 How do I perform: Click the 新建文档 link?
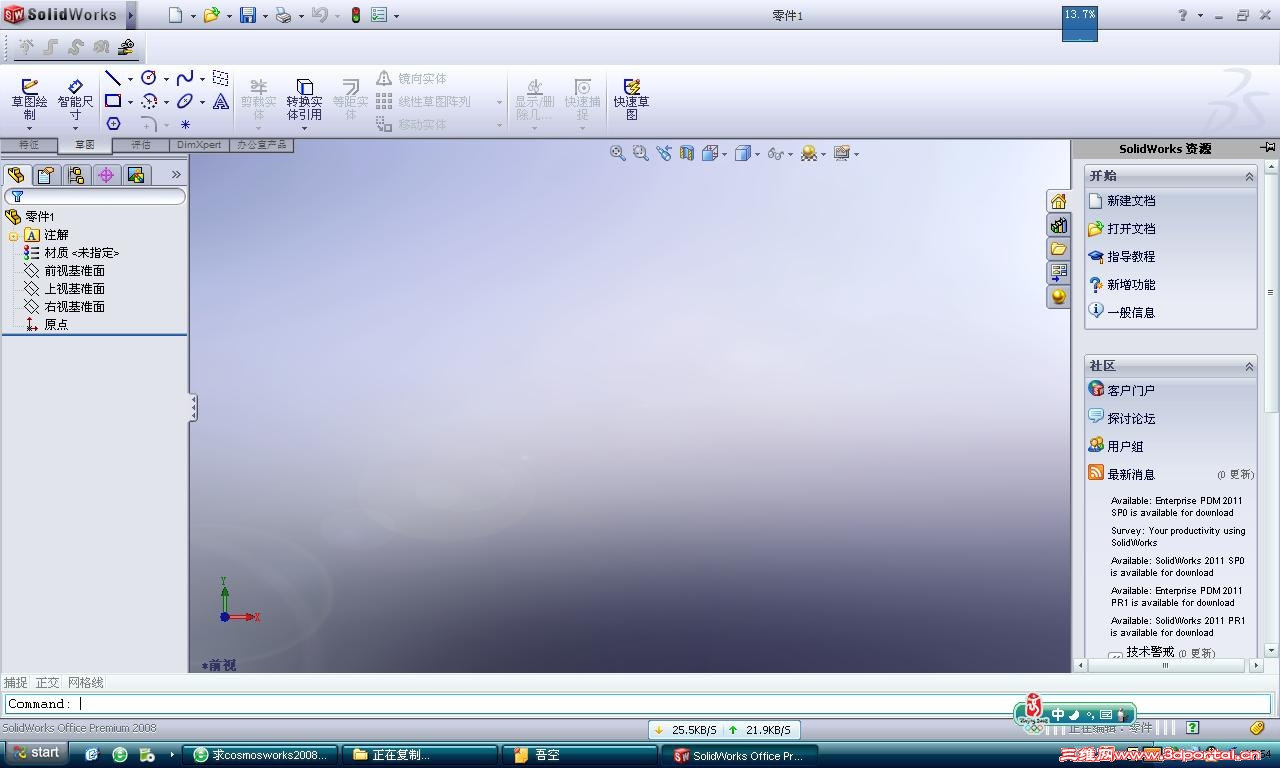point(1131,200)
